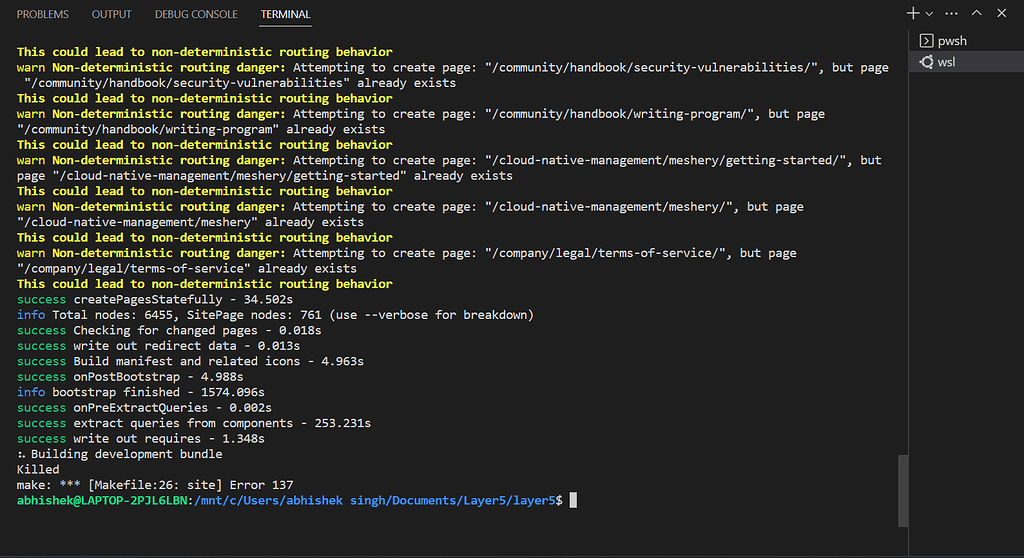The width and height of the screenshot is (1024, 558).
Task: Open the terminal panel more actions menu
Action: pos(952,14)
